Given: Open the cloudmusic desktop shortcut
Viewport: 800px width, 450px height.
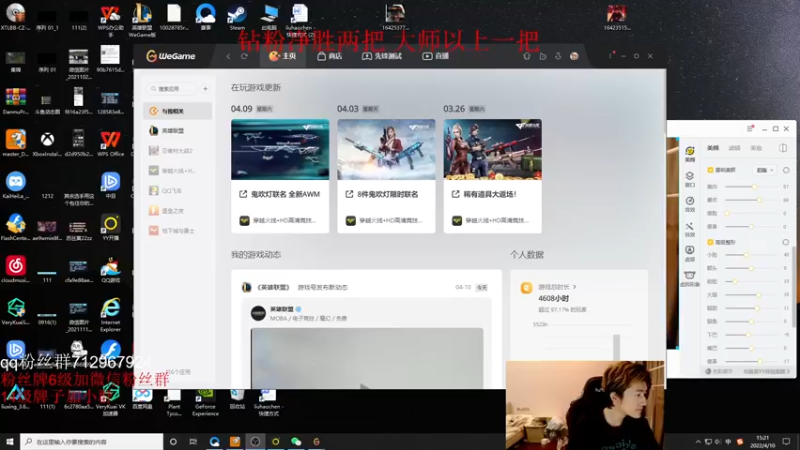Looking at the screenshot, I should [x=15, y=269].
